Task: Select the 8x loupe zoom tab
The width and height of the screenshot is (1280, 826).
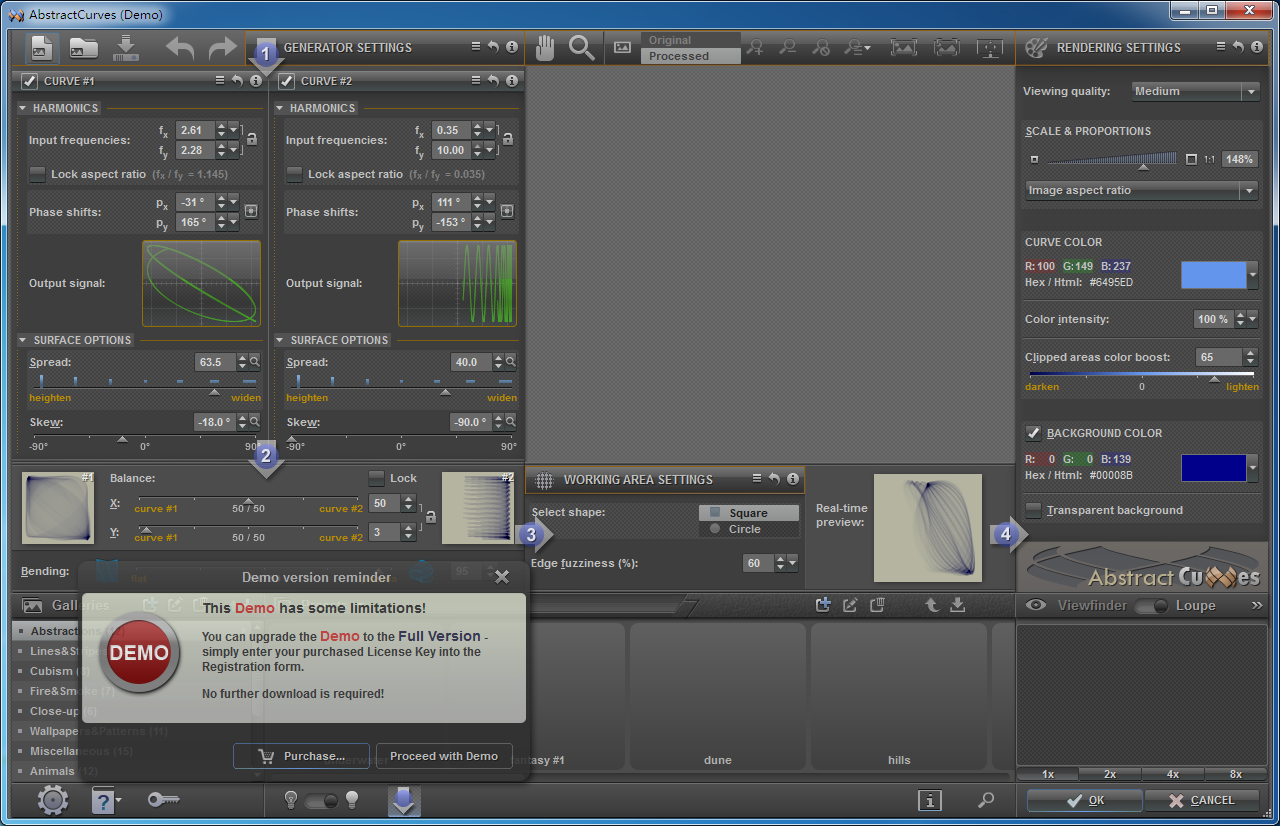Action: tap(1236, 774)
